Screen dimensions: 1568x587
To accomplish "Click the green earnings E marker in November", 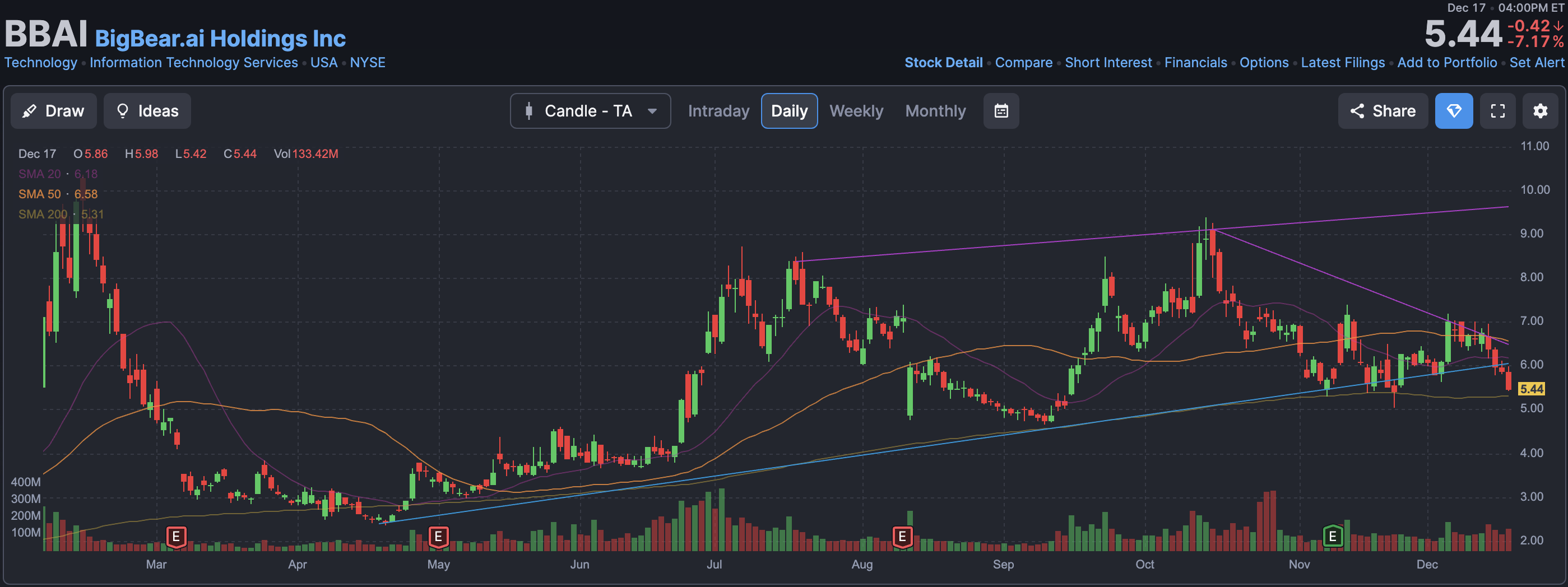I will click(1333, 537).
